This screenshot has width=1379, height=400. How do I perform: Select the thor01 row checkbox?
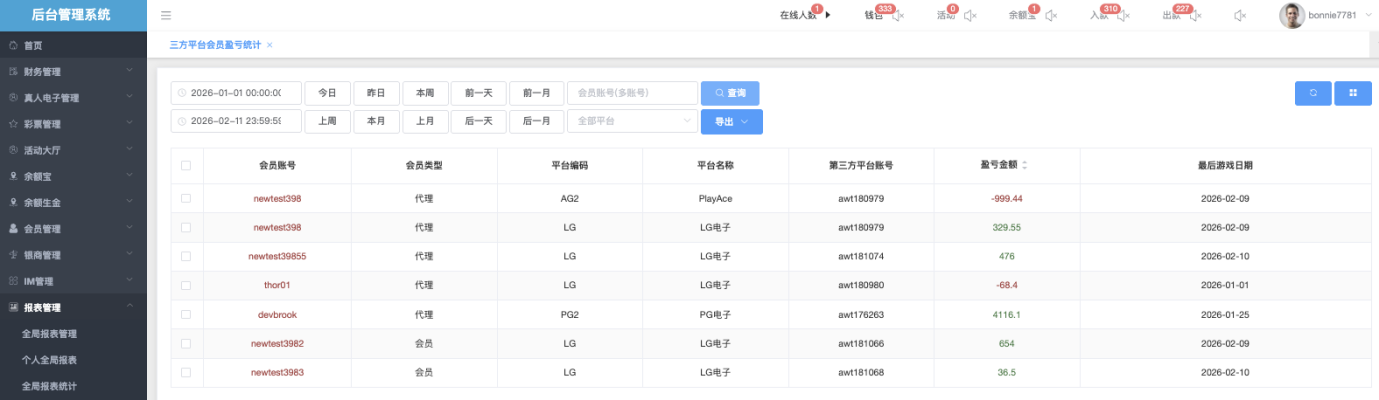click(185, 285)
